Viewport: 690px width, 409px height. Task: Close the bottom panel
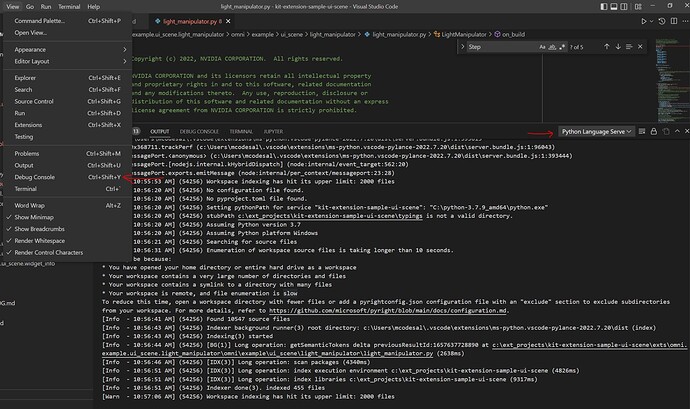[x=686, y=132]
